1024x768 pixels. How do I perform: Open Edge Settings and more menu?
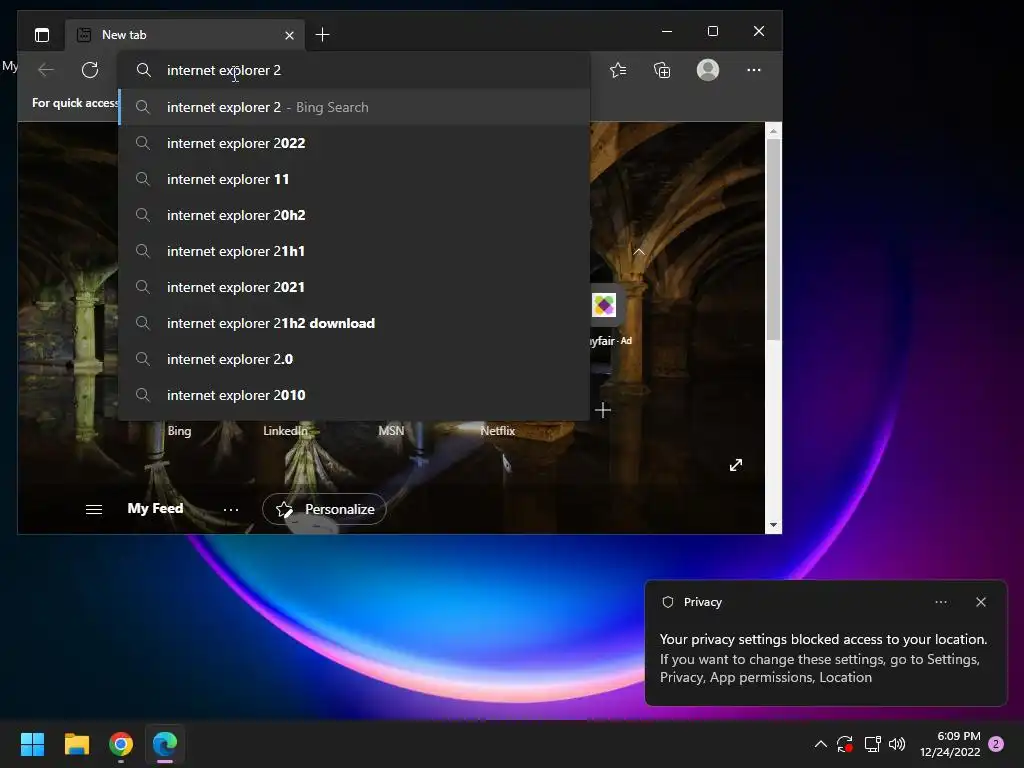[x=754, y=70]
